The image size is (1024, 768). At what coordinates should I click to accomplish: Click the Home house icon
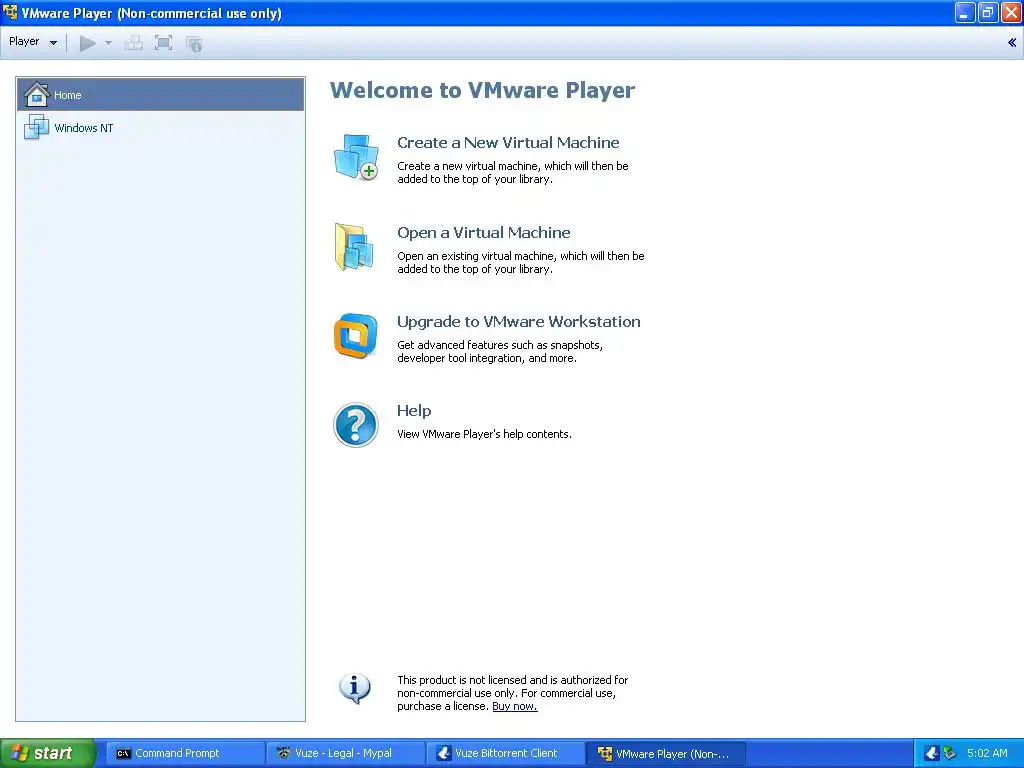click(37, 95)
